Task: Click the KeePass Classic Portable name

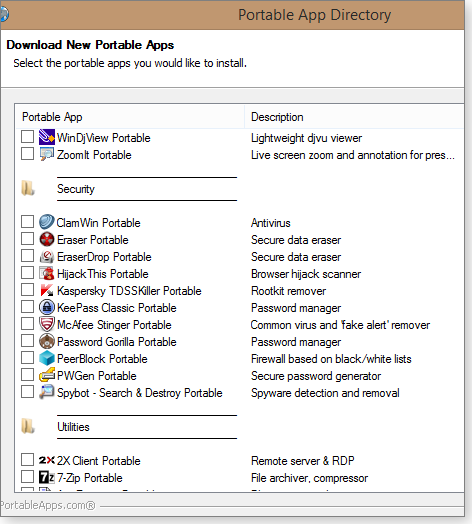Action: pyautogui.click(x=117, y=308)
